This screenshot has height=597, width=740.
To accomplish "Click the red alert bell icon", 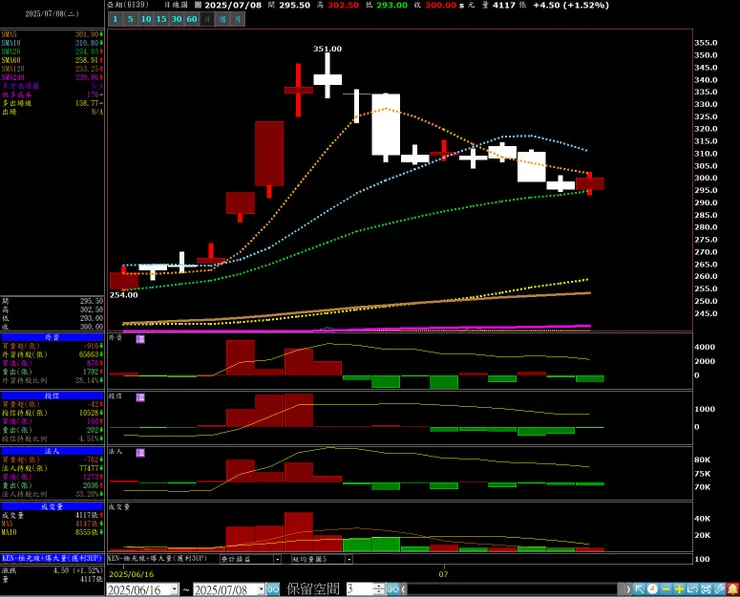I will (732, 589).
